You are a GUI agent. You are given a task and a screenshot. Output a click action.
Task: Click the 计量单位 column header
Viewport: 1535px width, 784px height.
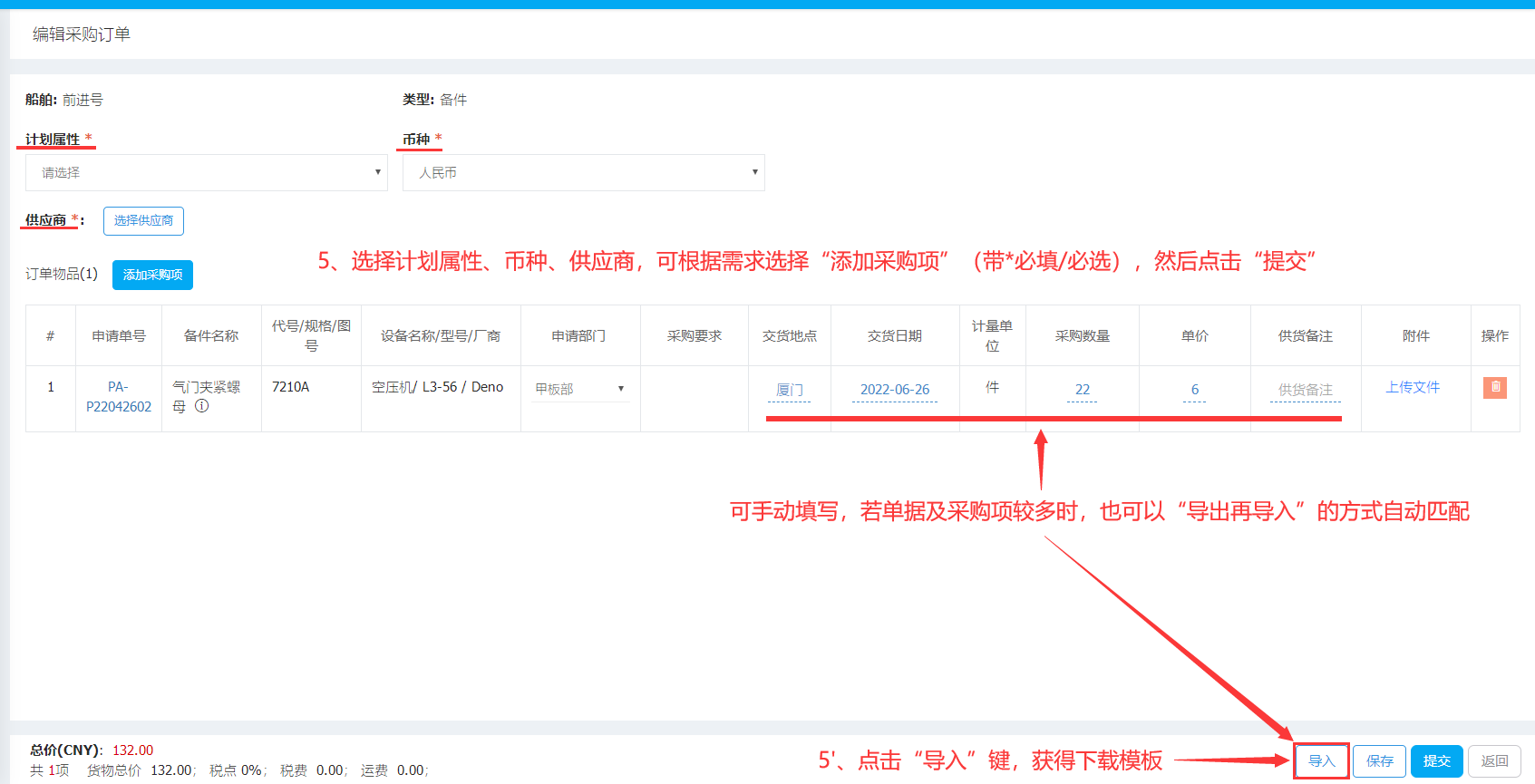[x=992, y=335]
